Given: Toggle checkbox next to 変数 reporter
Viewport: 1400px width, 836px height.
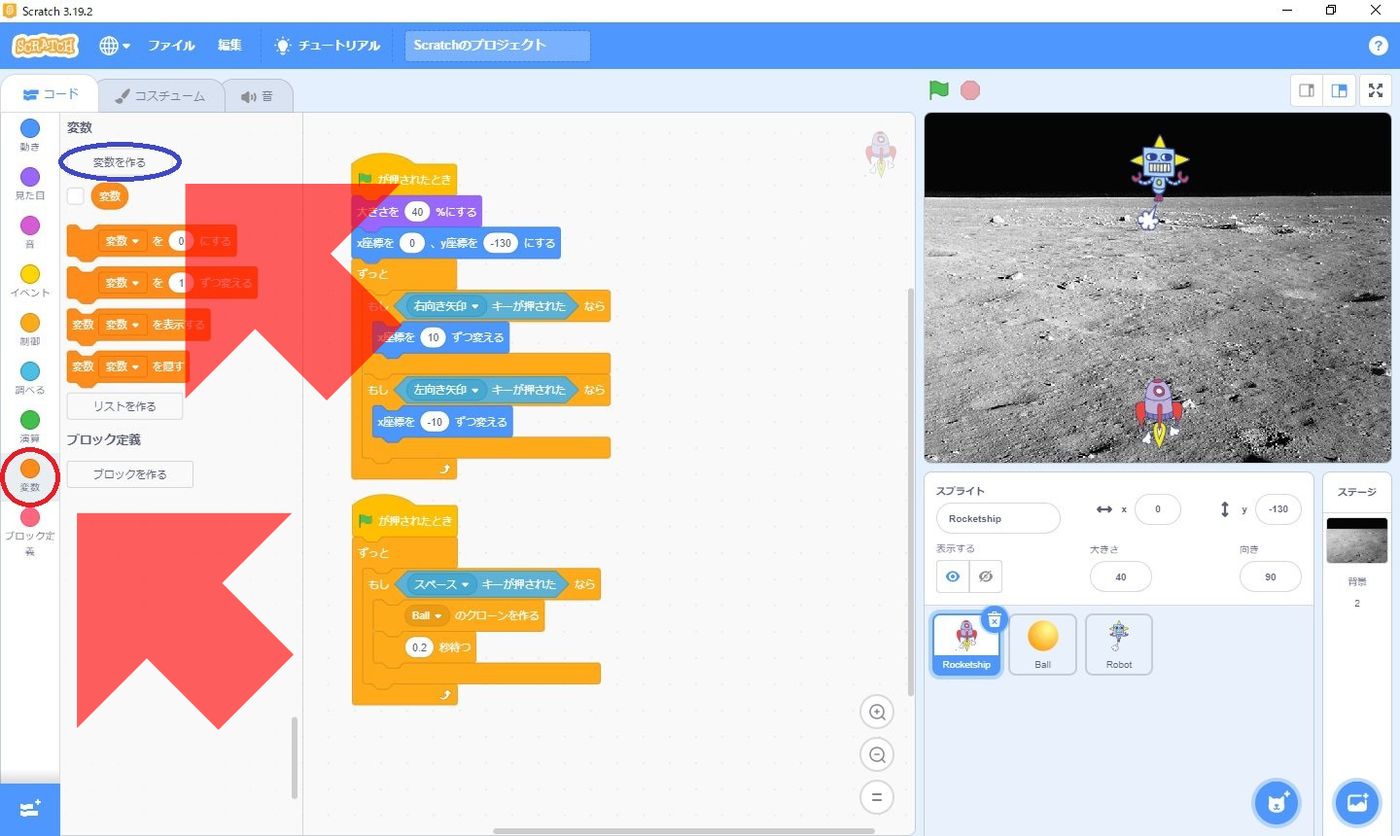Looking at the screenshot, I should [75, 196].
